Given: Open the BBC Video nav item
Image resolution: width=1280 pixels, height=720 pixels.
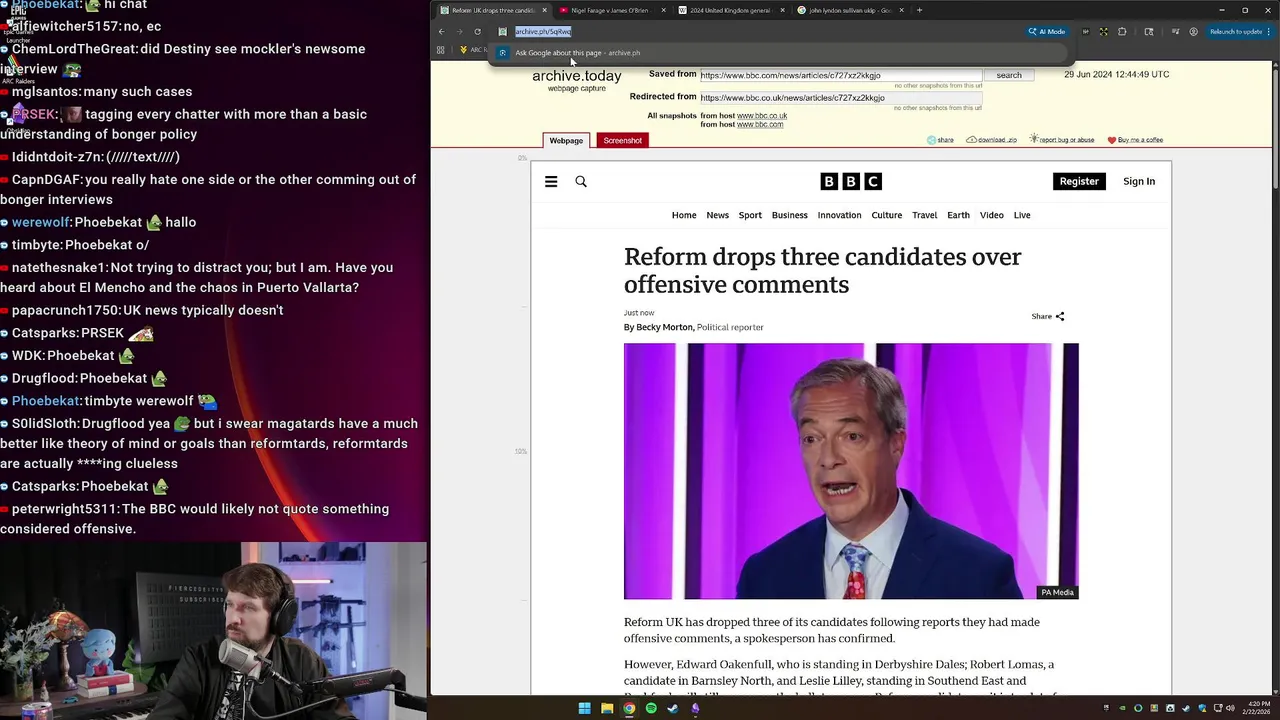Looking at the screenshot, I should pyautogui.click(x=992, y=215).
